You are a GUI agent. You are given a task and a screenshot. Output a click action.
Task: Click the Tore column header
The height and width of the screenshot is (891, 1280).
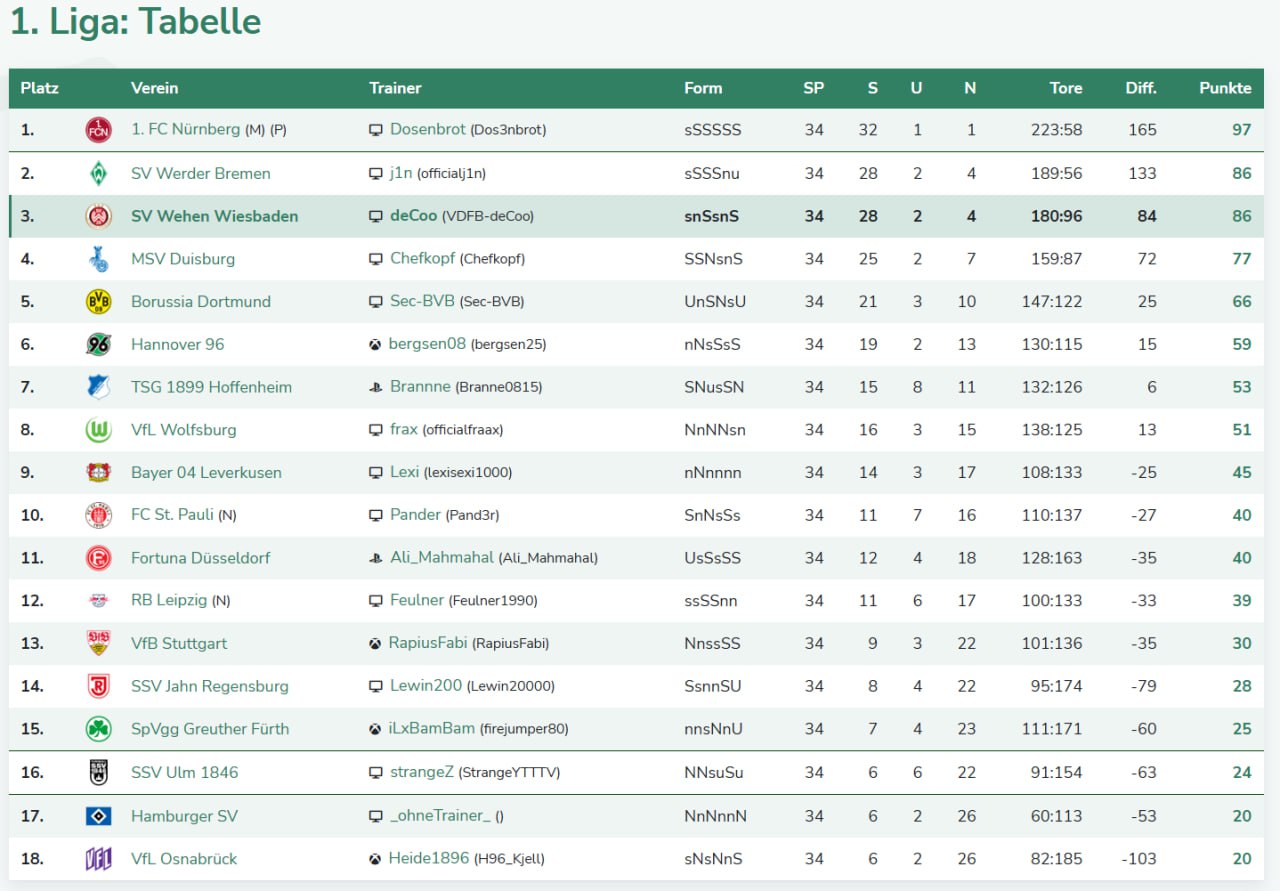coord(1065,88)
